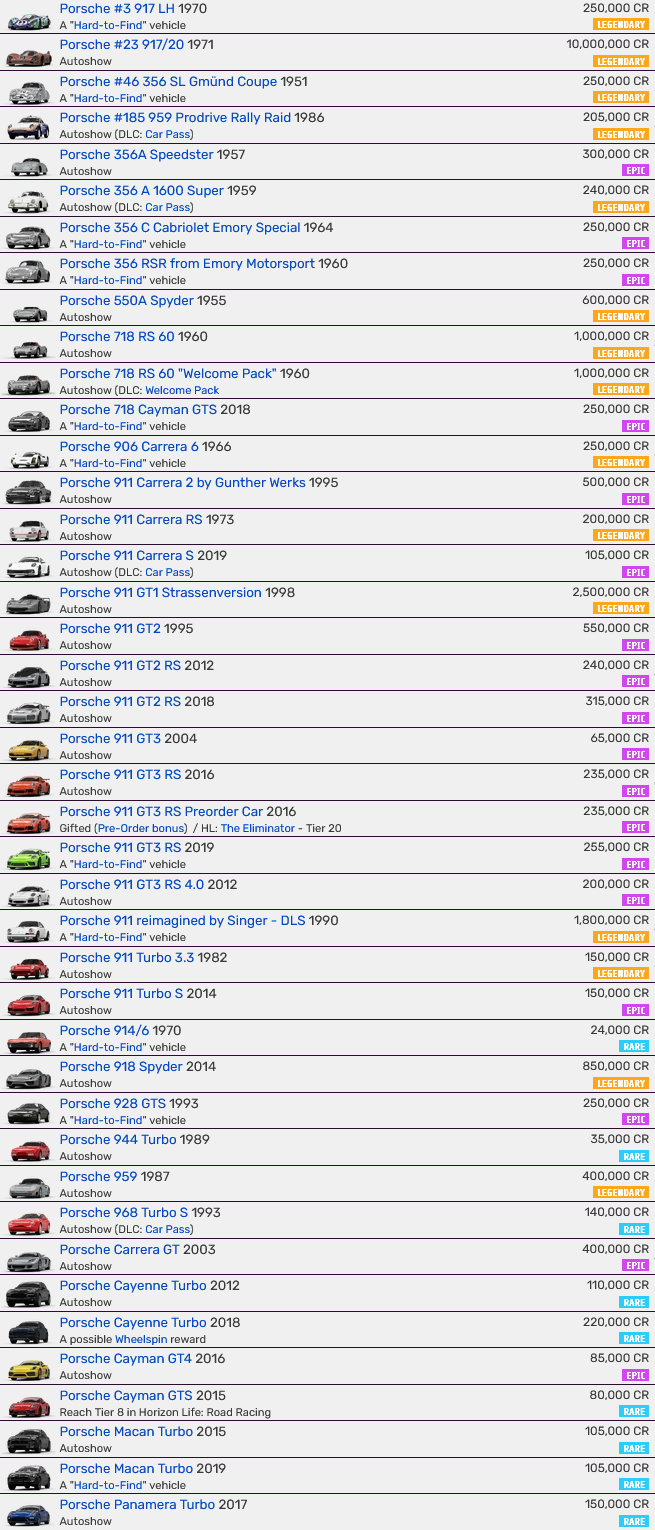Open Porsche 911 GT3 RS Preorder Car
The image size is (655, 1530).
[161, 811]
